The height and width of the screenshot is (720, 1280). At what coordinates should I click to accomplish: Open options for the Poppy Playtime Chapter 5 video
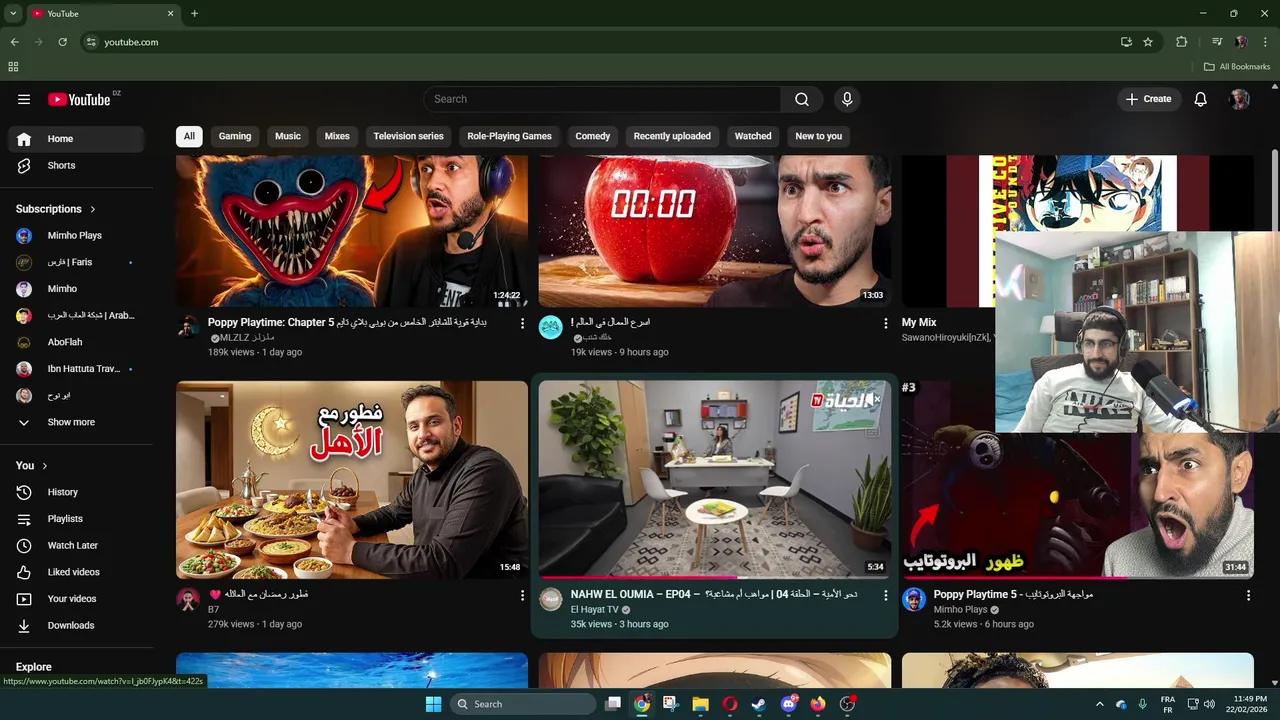click(522, 323)
